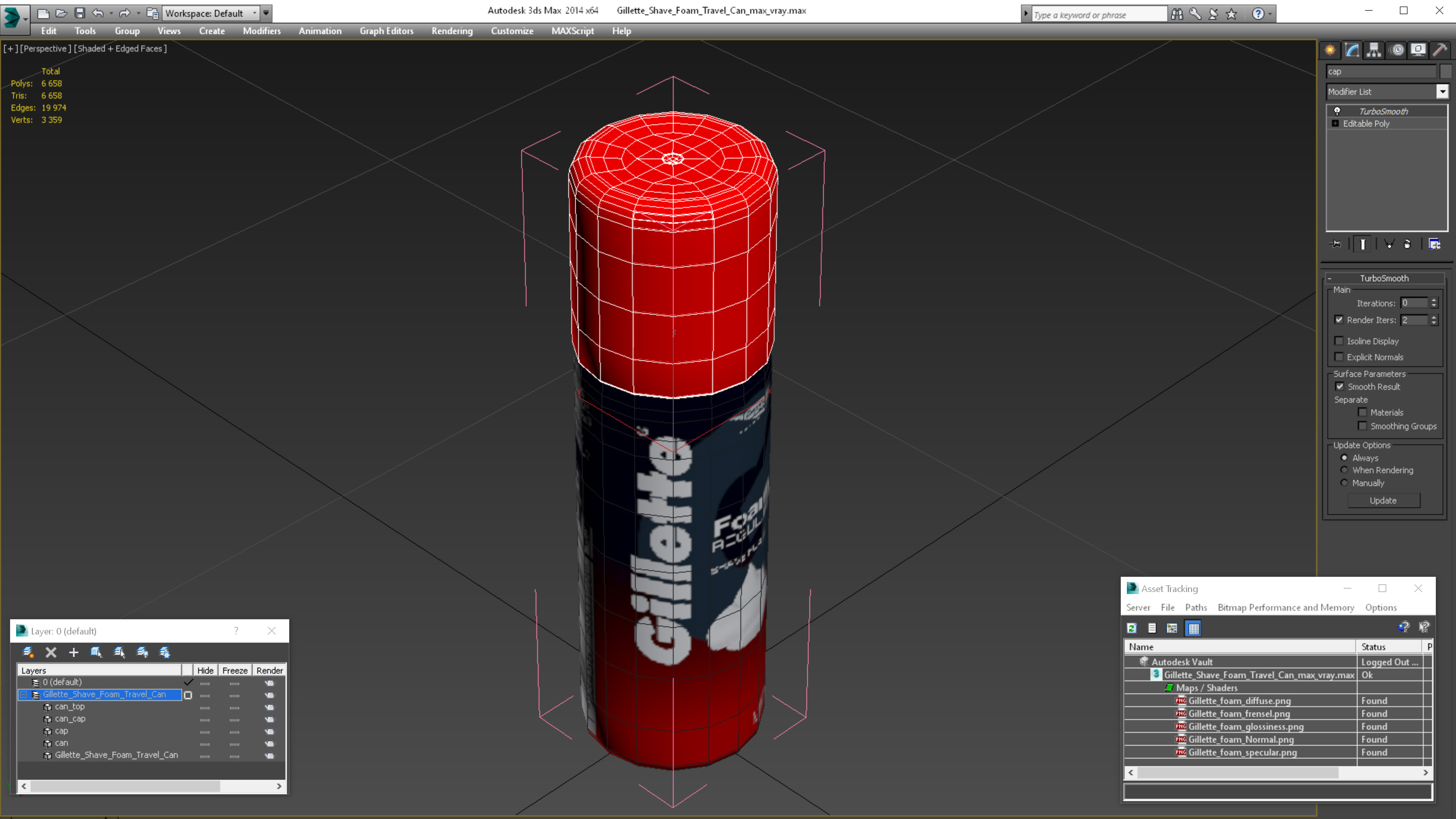Viewport: 1456px width, 819px height.
Task: Select the When Rendering radio button
Action: pyautogui.click(x=1345, y=470)
